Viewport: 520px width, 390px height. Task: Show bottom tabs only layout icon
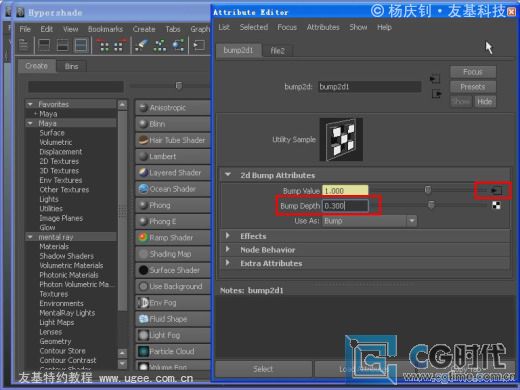[x=63, y=45]
